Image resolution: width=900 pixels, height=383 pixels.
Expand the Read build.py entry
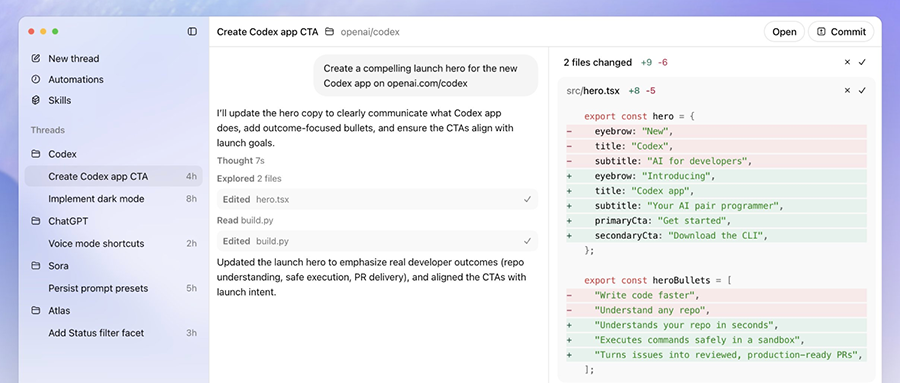(x=244, y=220)
